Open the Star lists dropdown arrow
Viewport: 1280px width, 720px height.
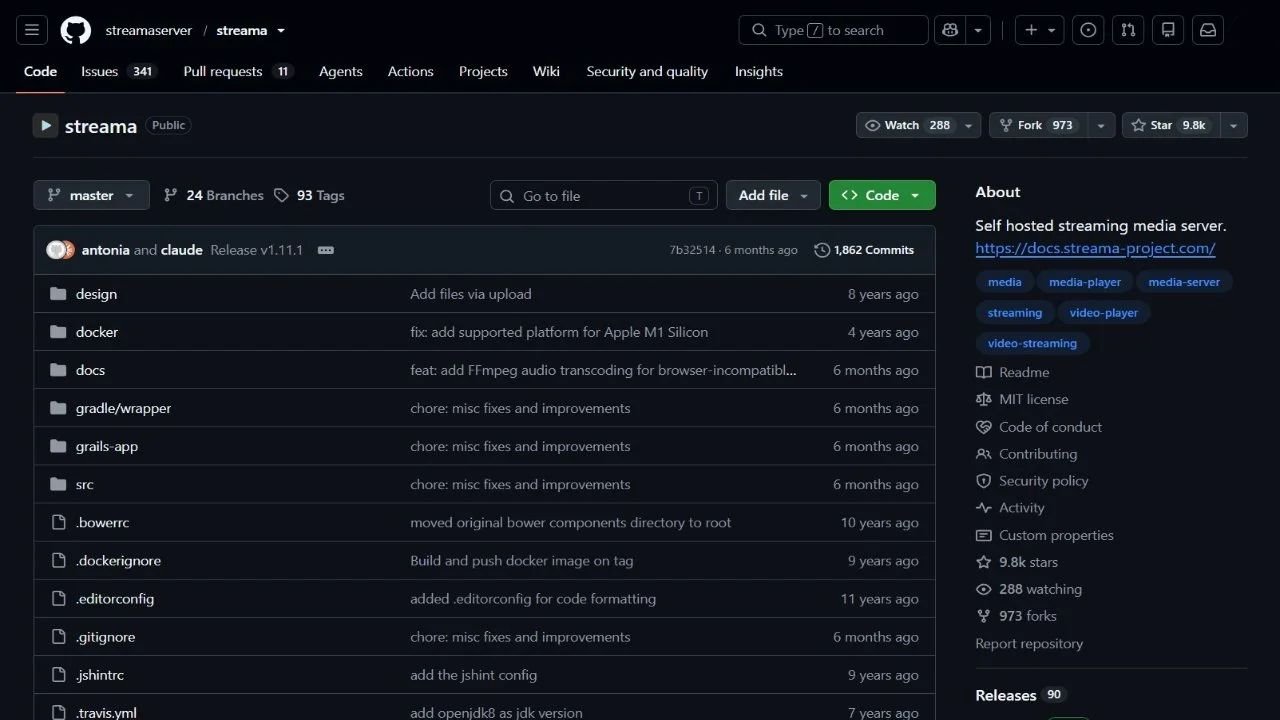click(x=1234, y=125)
